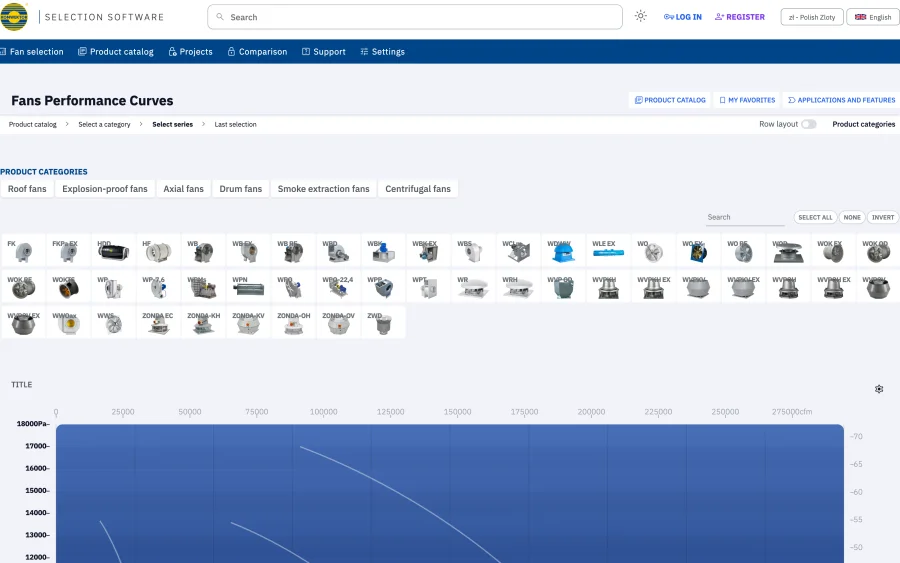Screen dimensions: 900x563
Task: Click the SELECT ALL button
Action: click(815, 218)
